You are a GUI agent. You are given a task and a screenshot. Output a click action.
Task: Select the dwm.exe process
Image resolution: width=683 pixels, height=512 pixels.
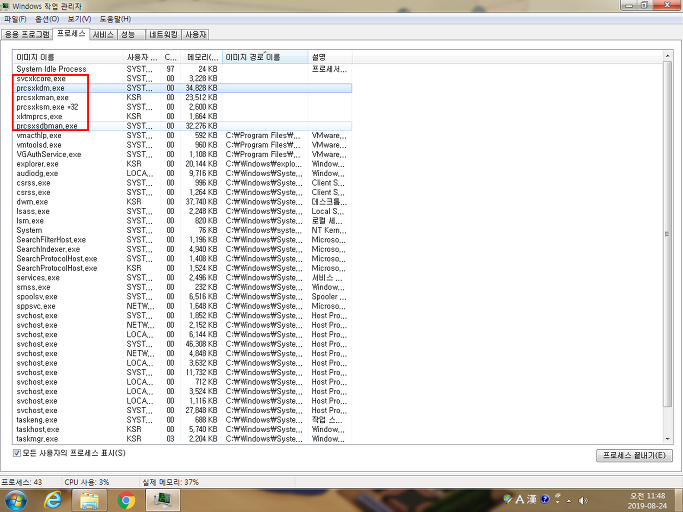182,202
